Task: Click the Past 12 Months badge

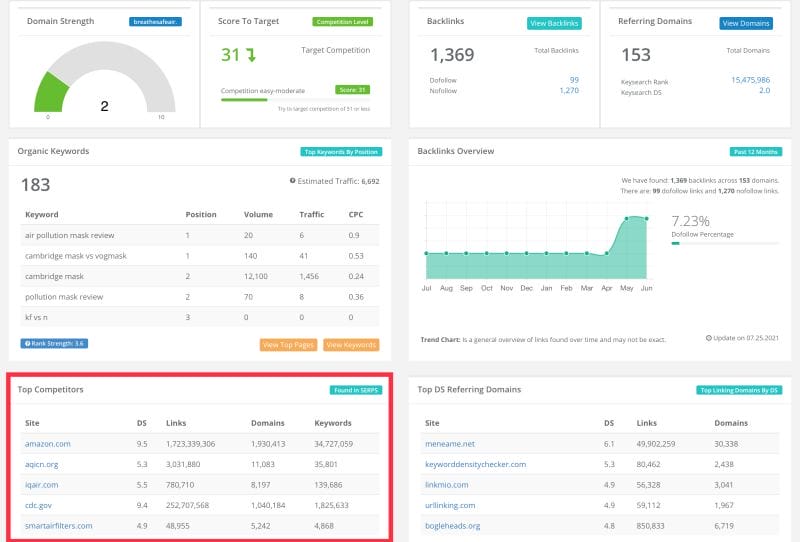Action: [756, 152]
